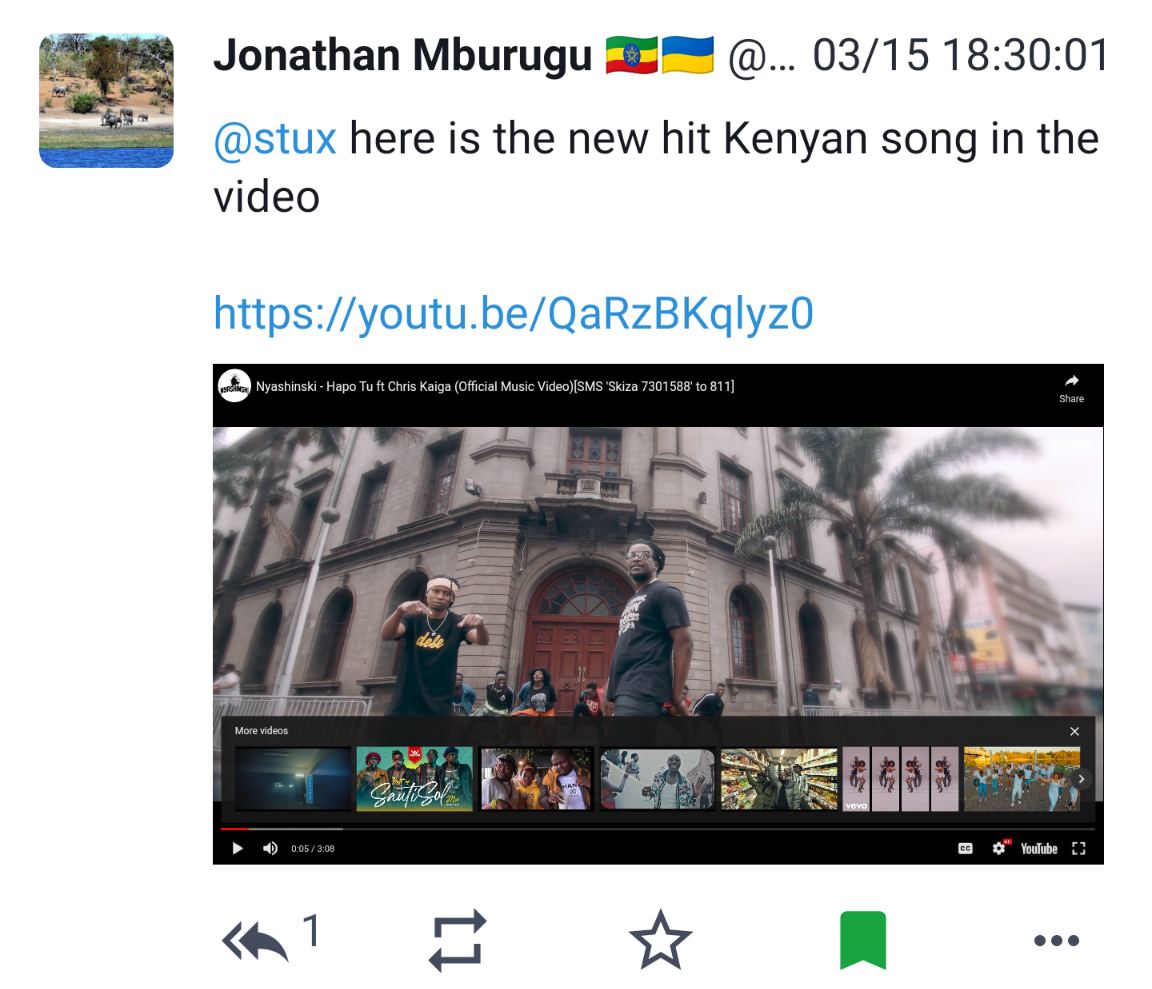Seek using the red video progress bar

[x=658, y=829]
